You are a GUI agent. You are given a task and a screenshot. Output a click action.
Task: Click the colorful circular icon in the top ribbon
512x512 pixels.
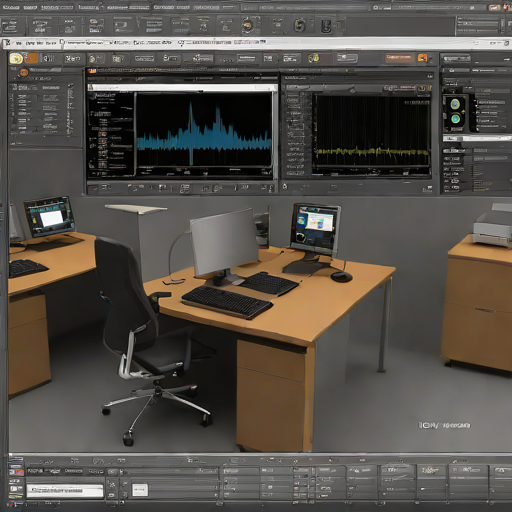247,25
